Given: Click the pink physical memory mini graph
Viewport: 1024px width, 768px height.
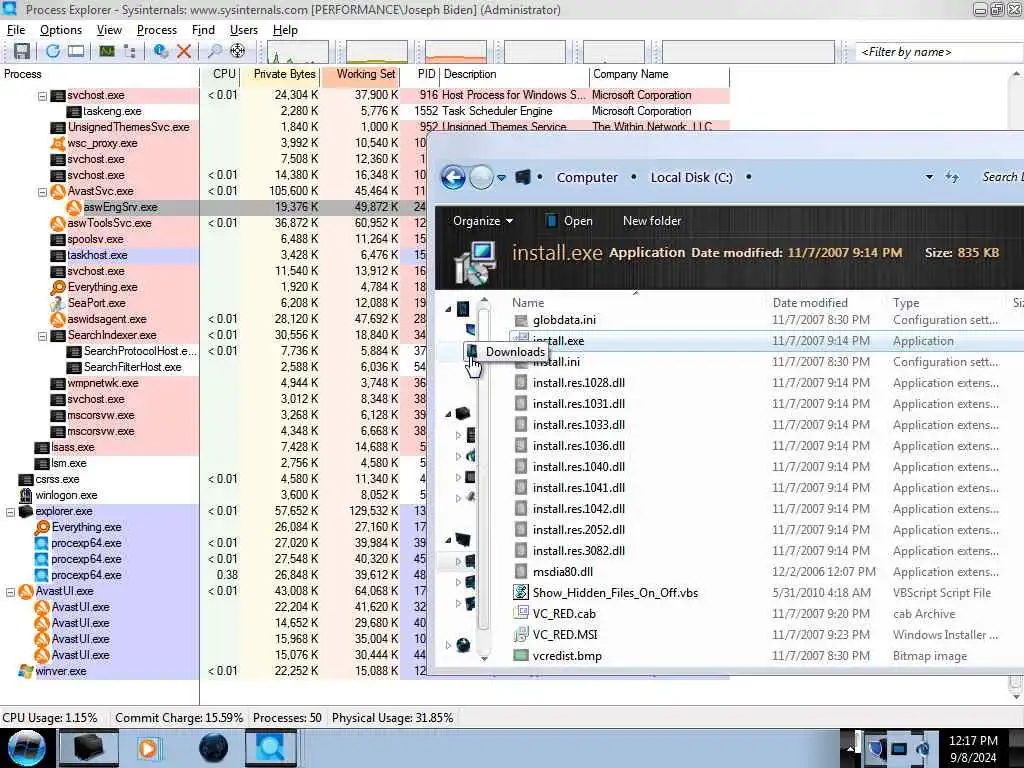Looking at the screenshot, I should (456, 52).
